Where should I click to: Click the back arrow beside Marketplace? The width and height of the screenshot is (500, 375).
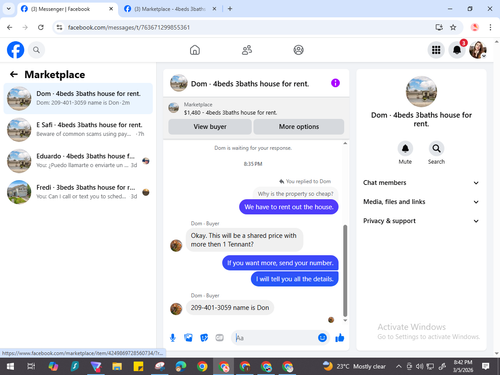click(x=14, y=74)
